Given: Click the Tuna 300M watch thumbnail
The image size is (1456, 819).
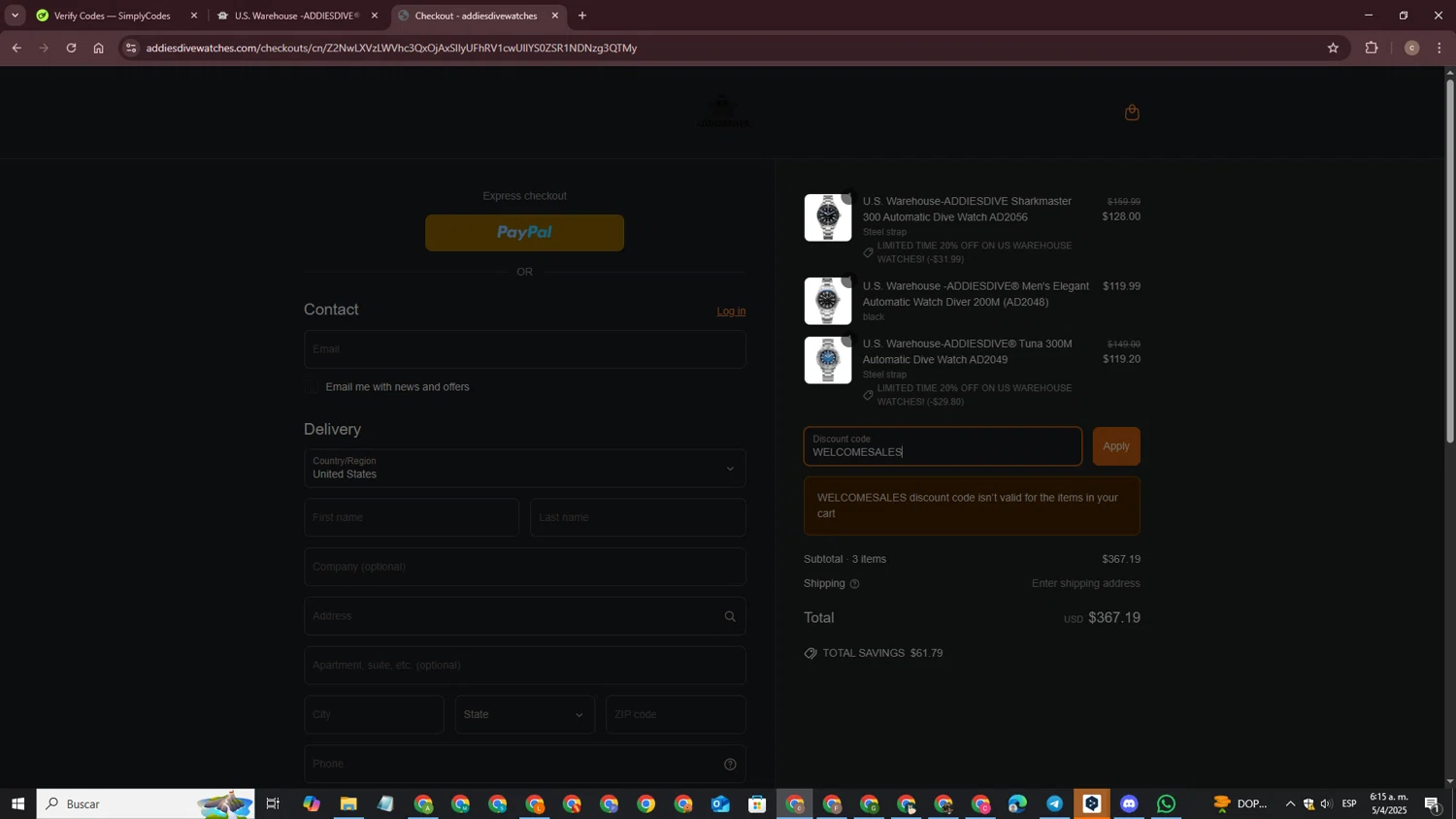Looking at the screenshot, I should 828,360.
